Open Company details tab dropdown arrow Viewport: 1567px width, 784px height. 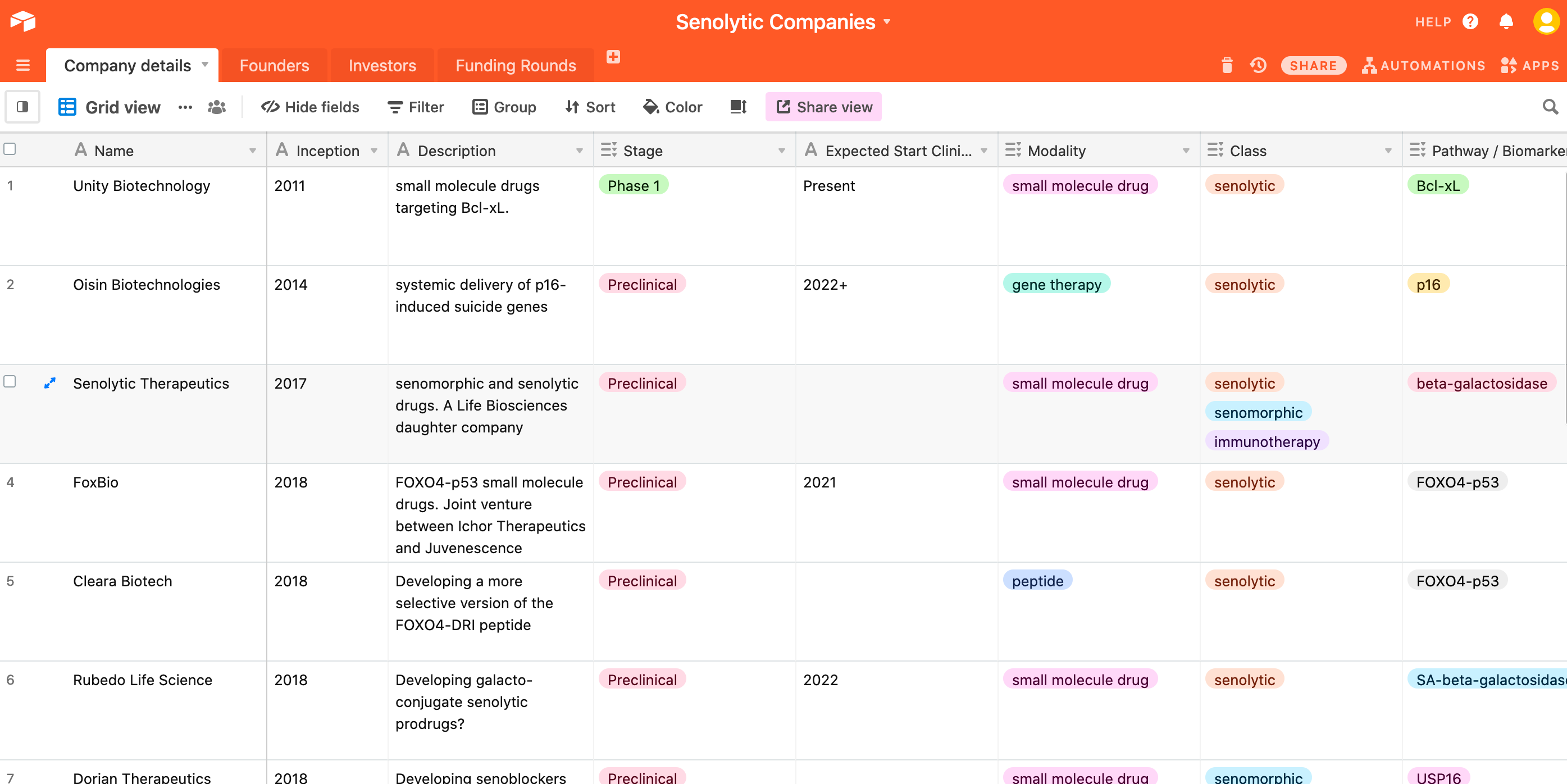(x=205, y=65)
